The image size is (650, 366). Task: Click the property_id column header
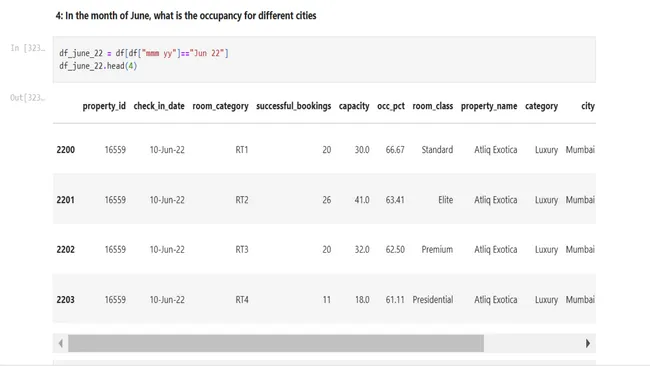(x=104, y=106)
